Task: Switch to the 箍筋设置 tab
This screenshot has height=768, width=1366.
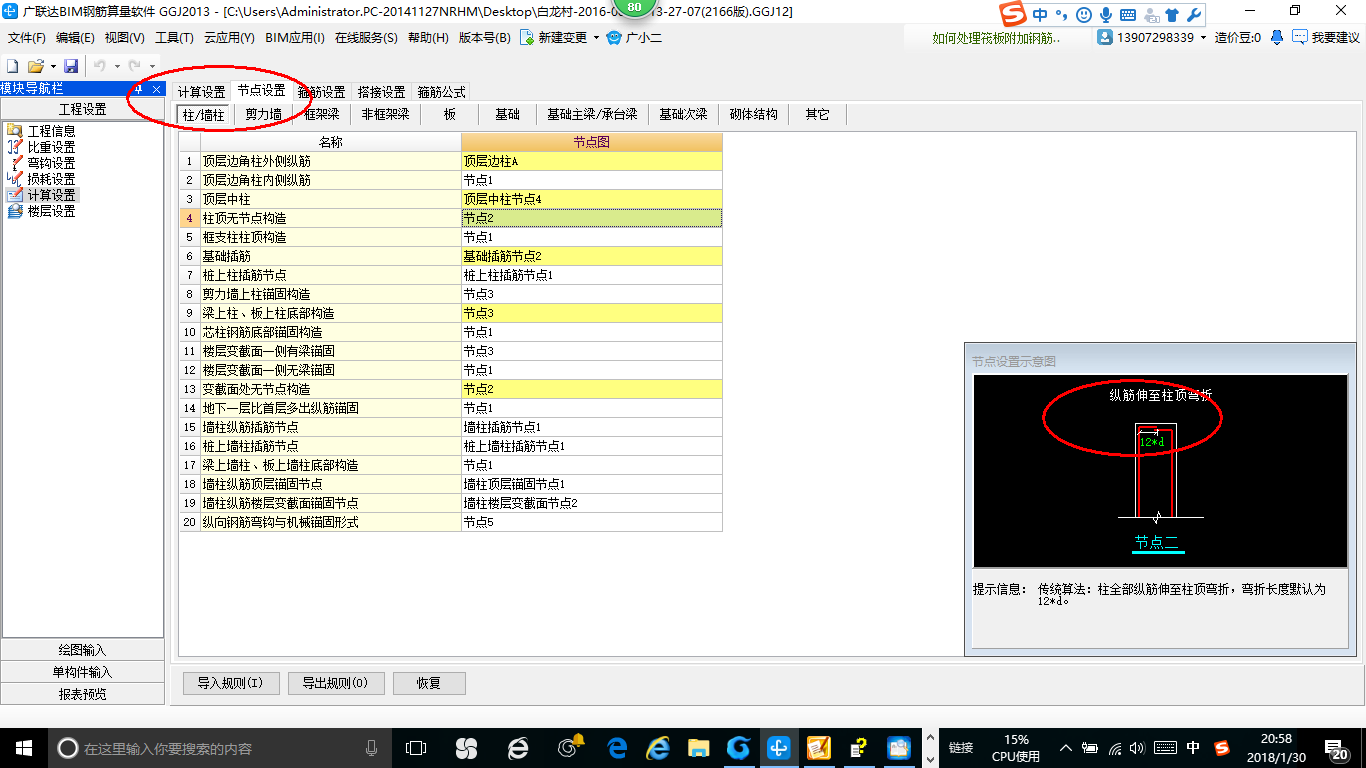Action: point(322,92)
